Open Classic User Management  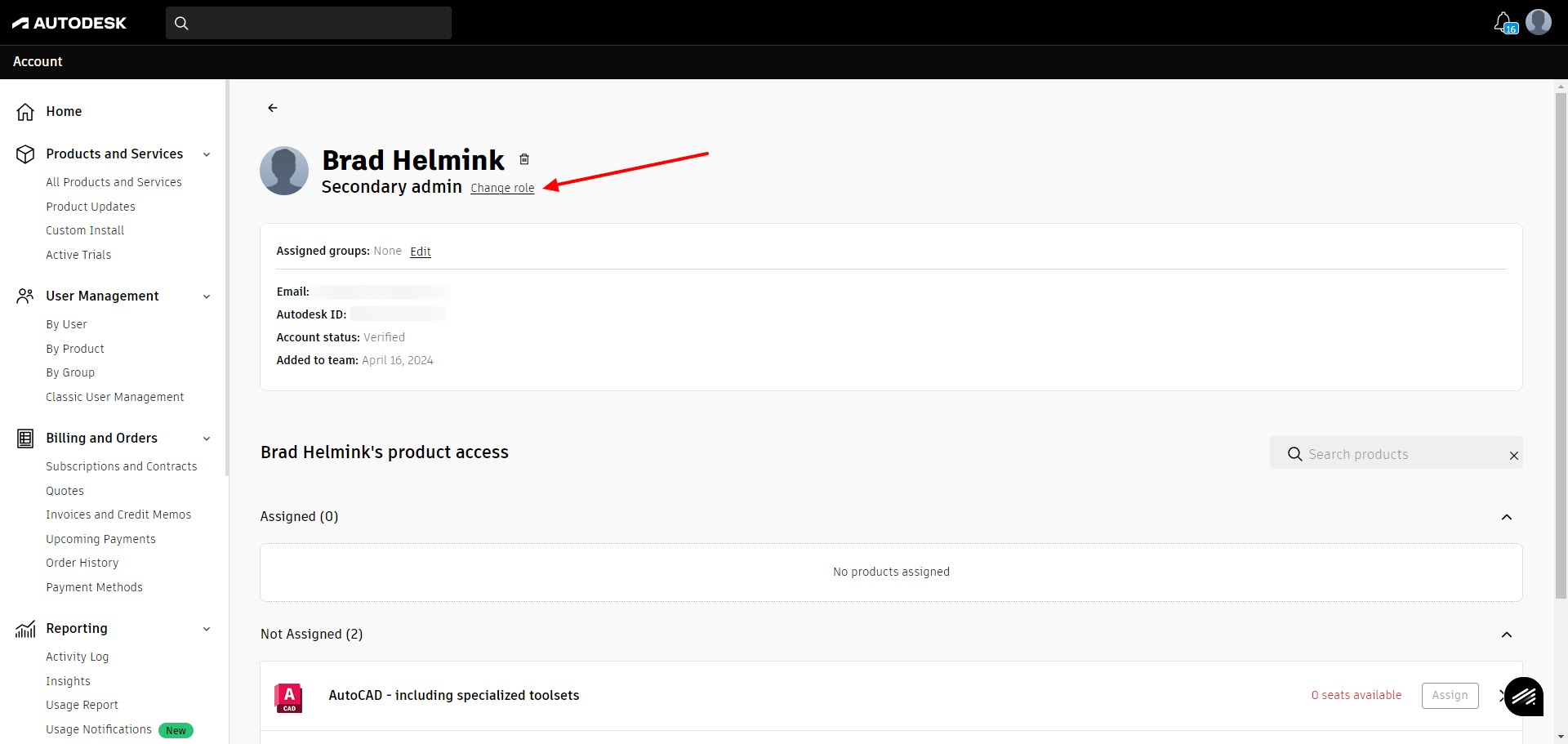[x=115, y=397]
